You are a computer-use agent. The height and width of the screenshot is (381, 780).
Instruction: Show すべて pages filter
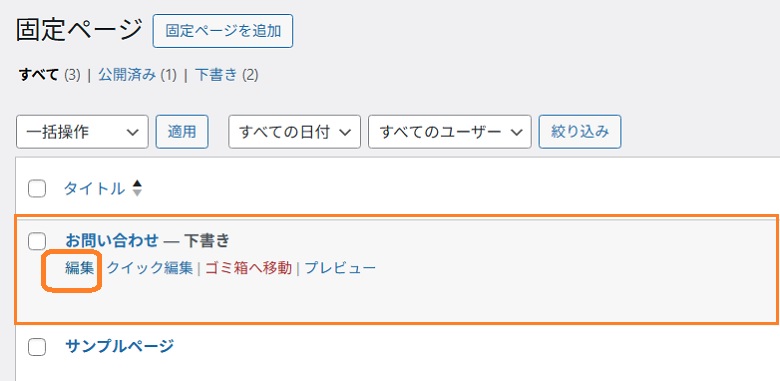tap(39, 76)
